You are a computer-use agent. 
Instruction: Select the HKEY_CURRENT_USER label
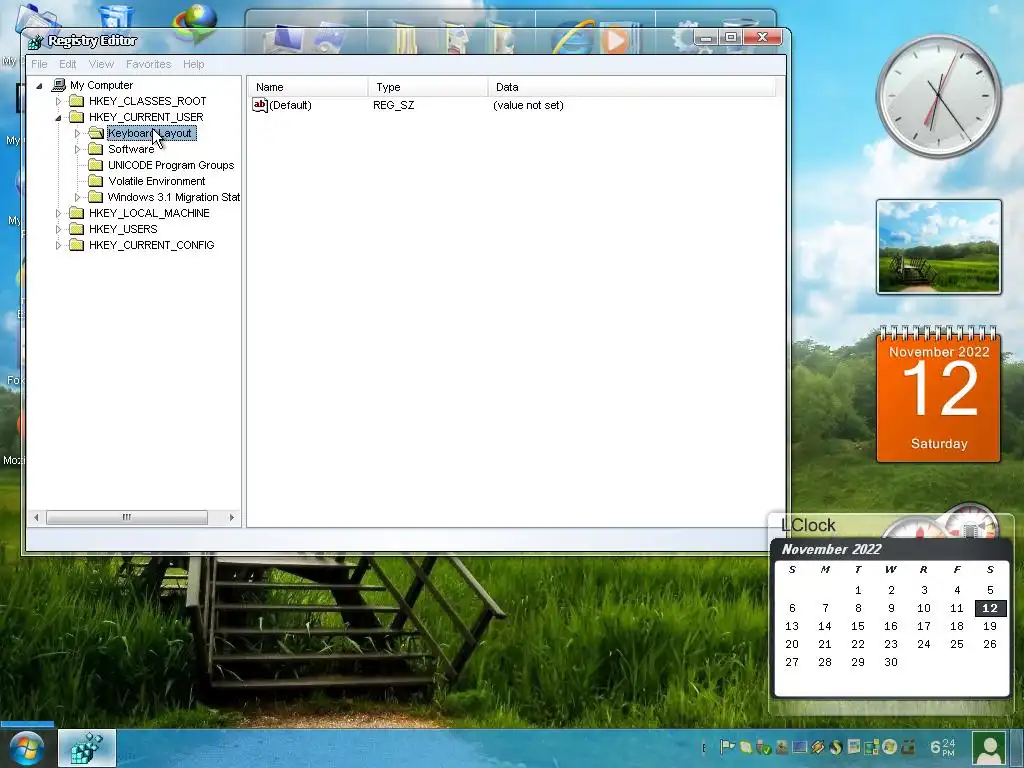click(x=146, y=117)
